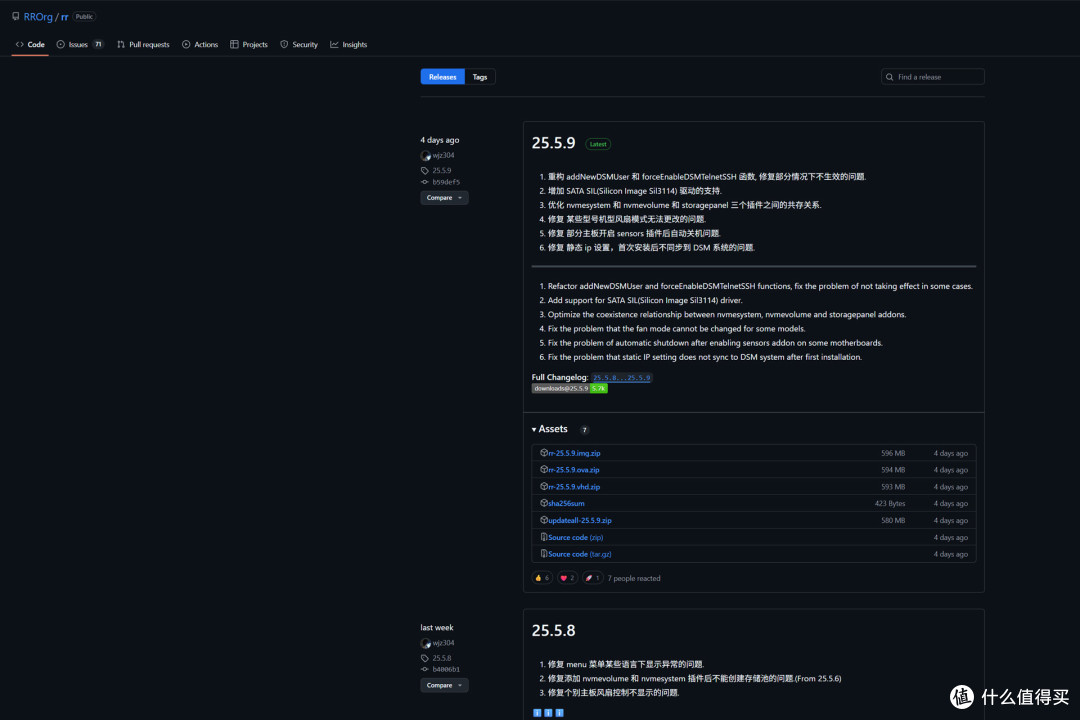Screen dimensions: 1080x720
Task: Open wjz304 profile for release 25.5.9
Action: coord(444,155)
